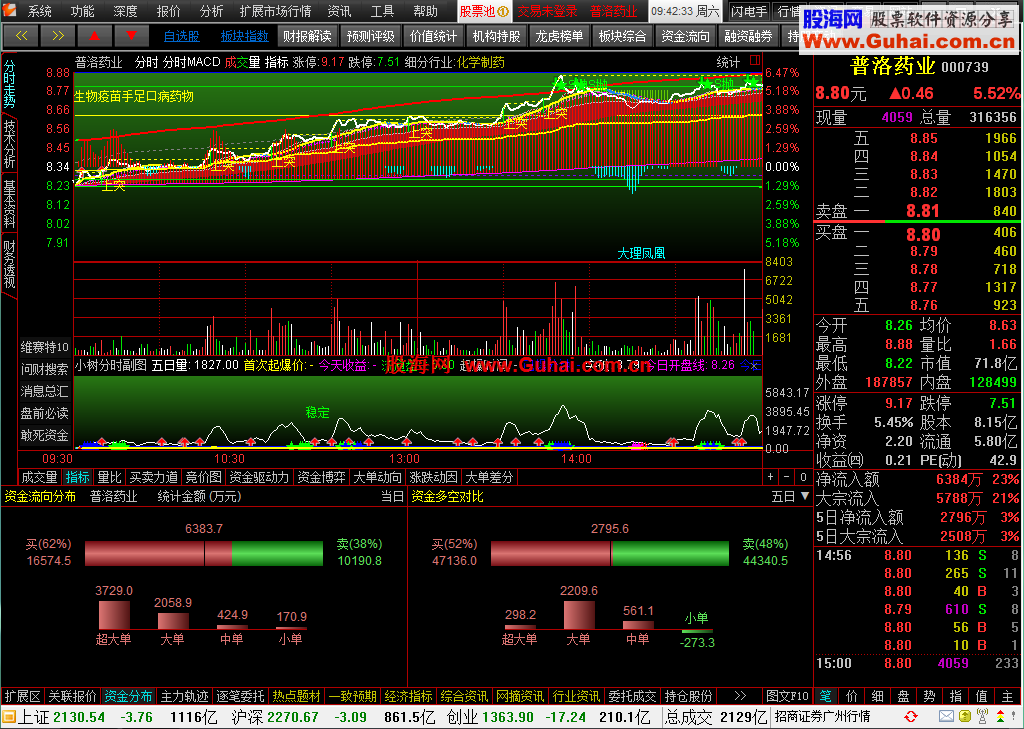The width and height of the screenshot is (1024, 729).
Task: Open the 分析 menu
Action: [x=212, y=12]
